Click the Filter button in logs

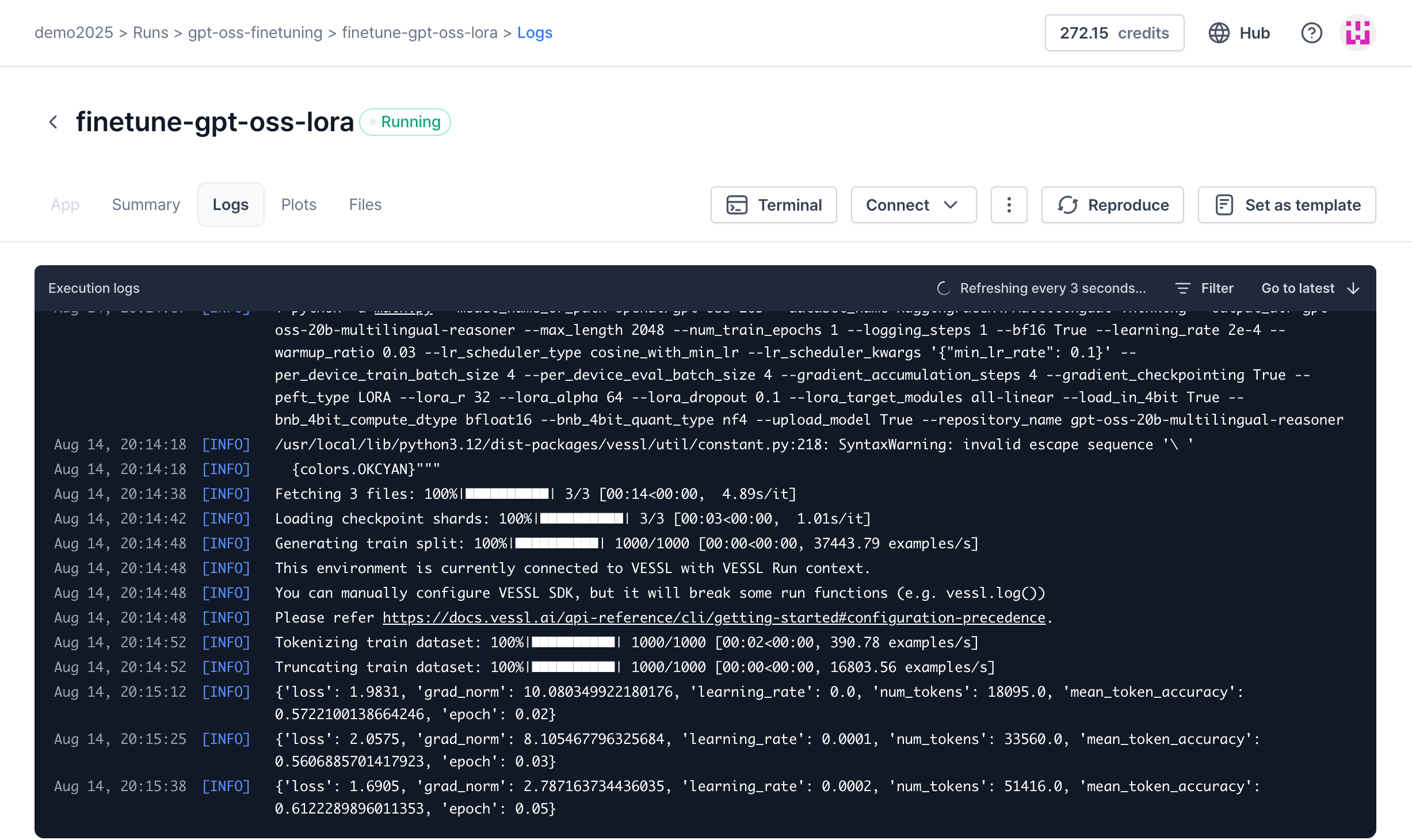pos(1205,288)
